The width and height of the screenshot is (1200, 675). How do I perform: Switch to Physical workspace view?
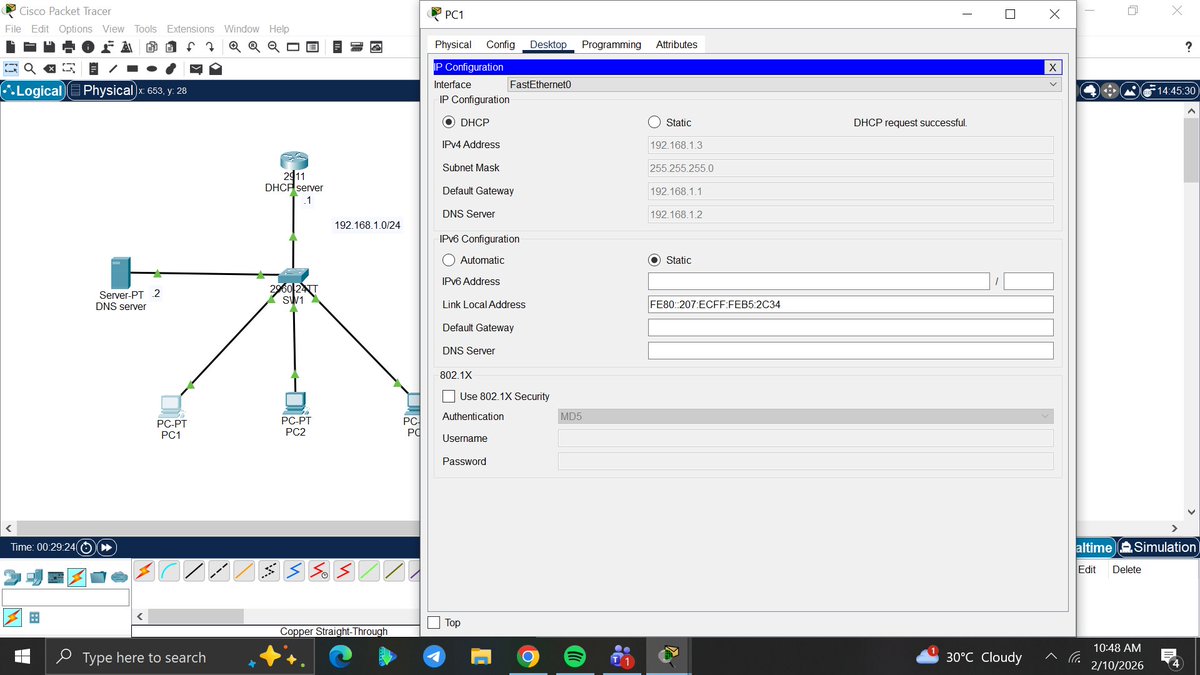[101, 90]
